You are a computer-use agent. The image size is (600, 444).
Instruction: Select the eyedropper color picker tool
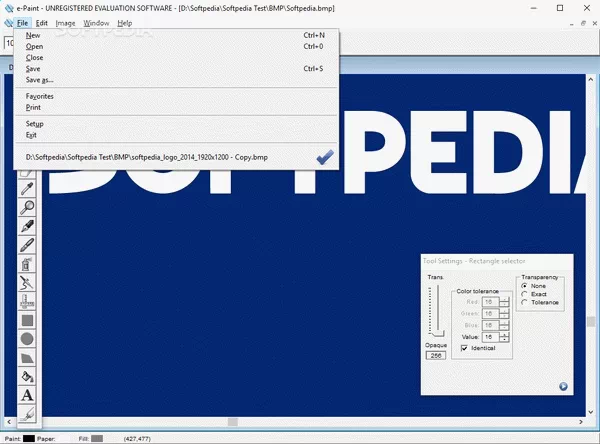[x=27, y=189]
